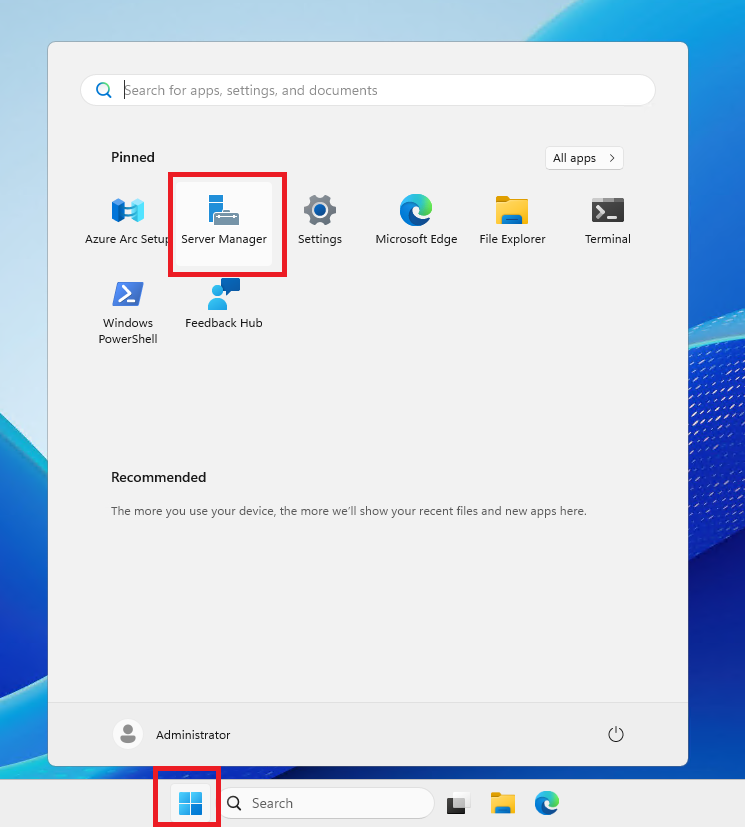The image size is (745, 827).
Task: Launch Terminal from pinned apps
Action: click(x=608, y=220)
